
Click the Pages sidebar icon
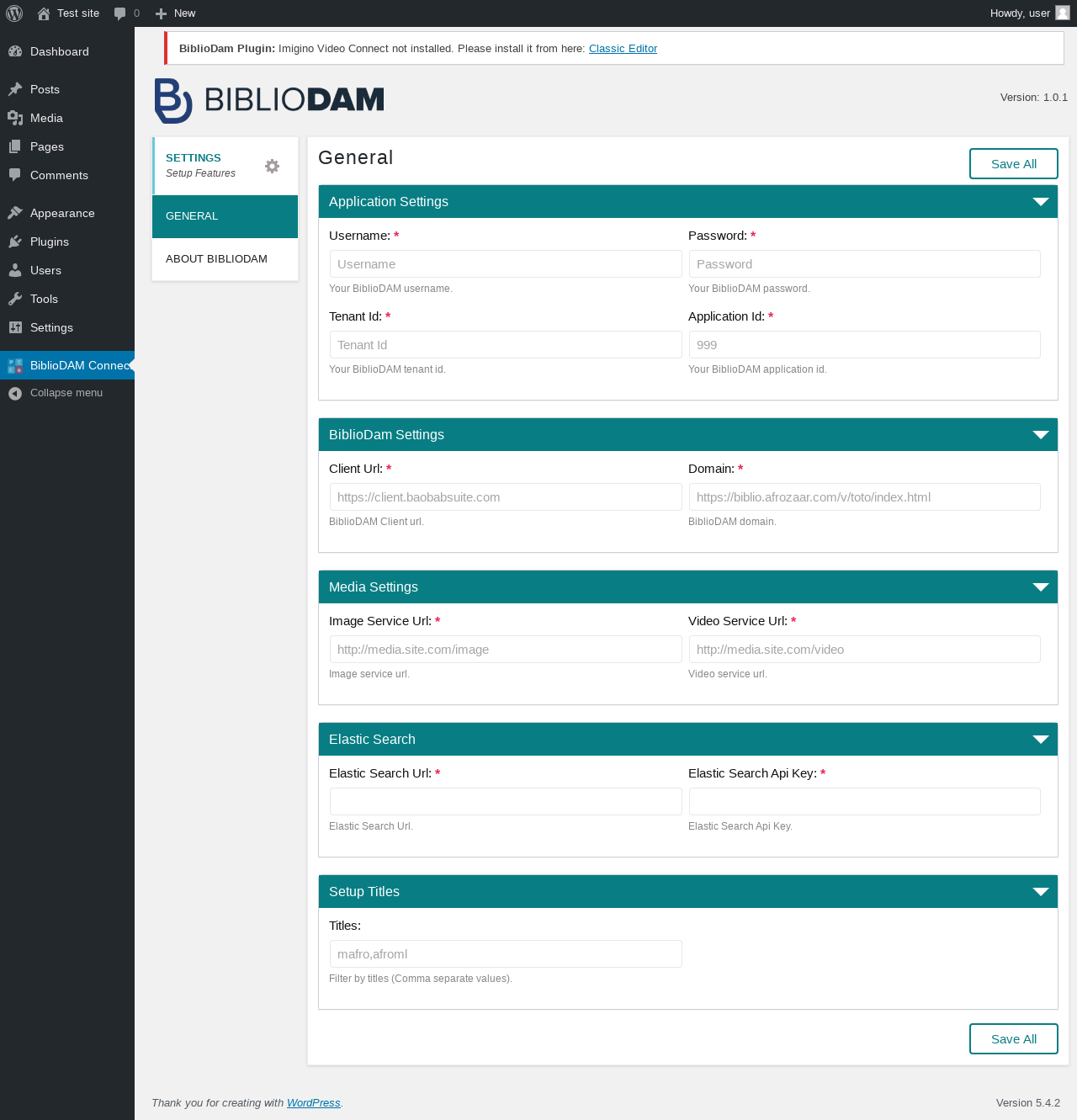click(x=15, y=146)
